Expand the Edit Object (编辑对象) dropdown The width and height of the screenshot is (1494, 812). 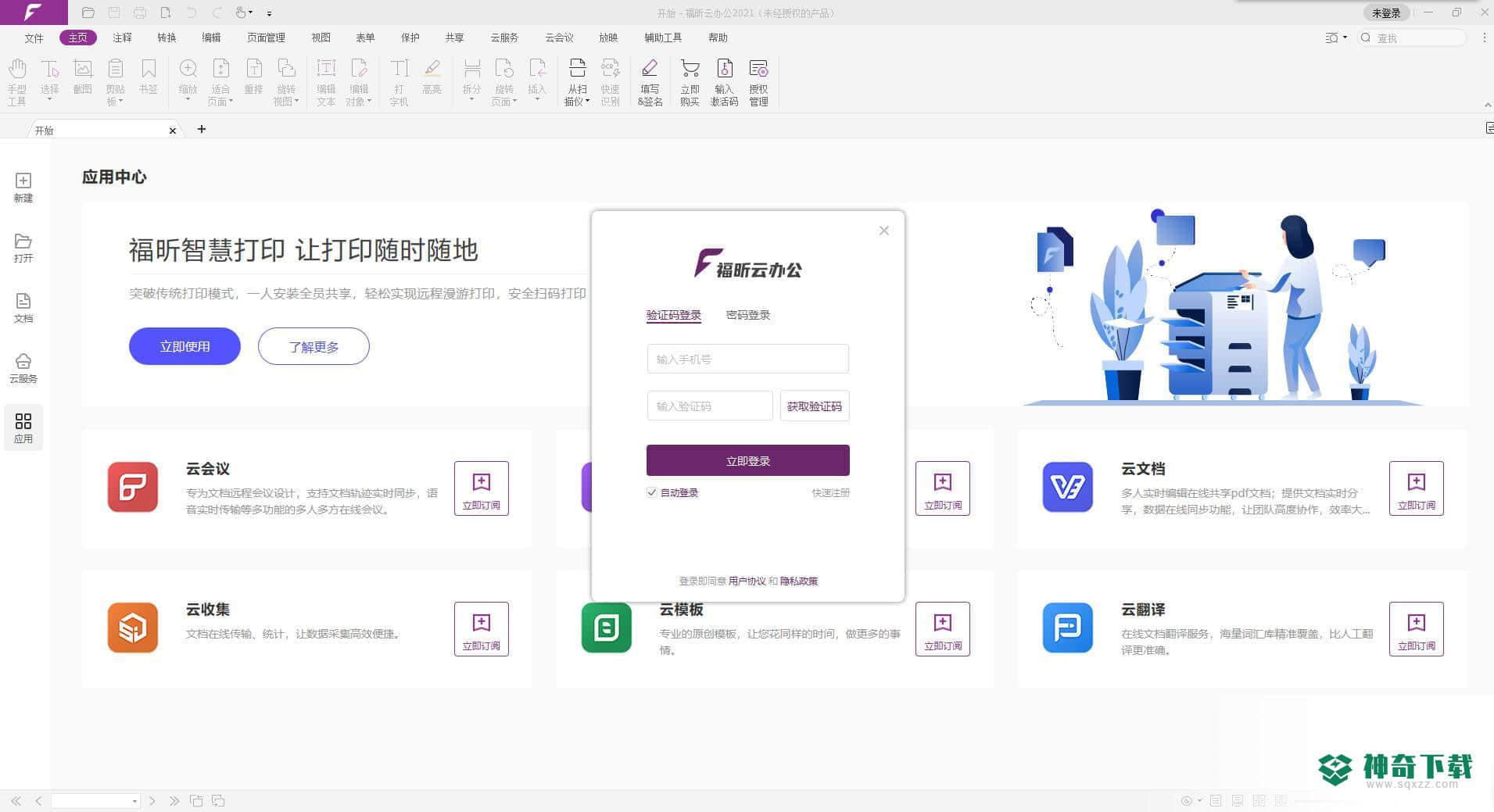pyautogui.click(x=369, y=102)
